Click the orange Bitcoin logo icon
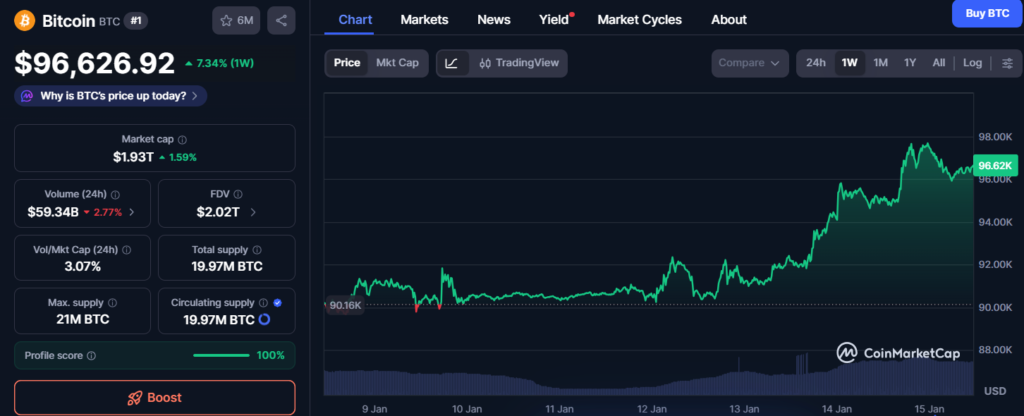The image size is (1024, 416). coord(25,20)
